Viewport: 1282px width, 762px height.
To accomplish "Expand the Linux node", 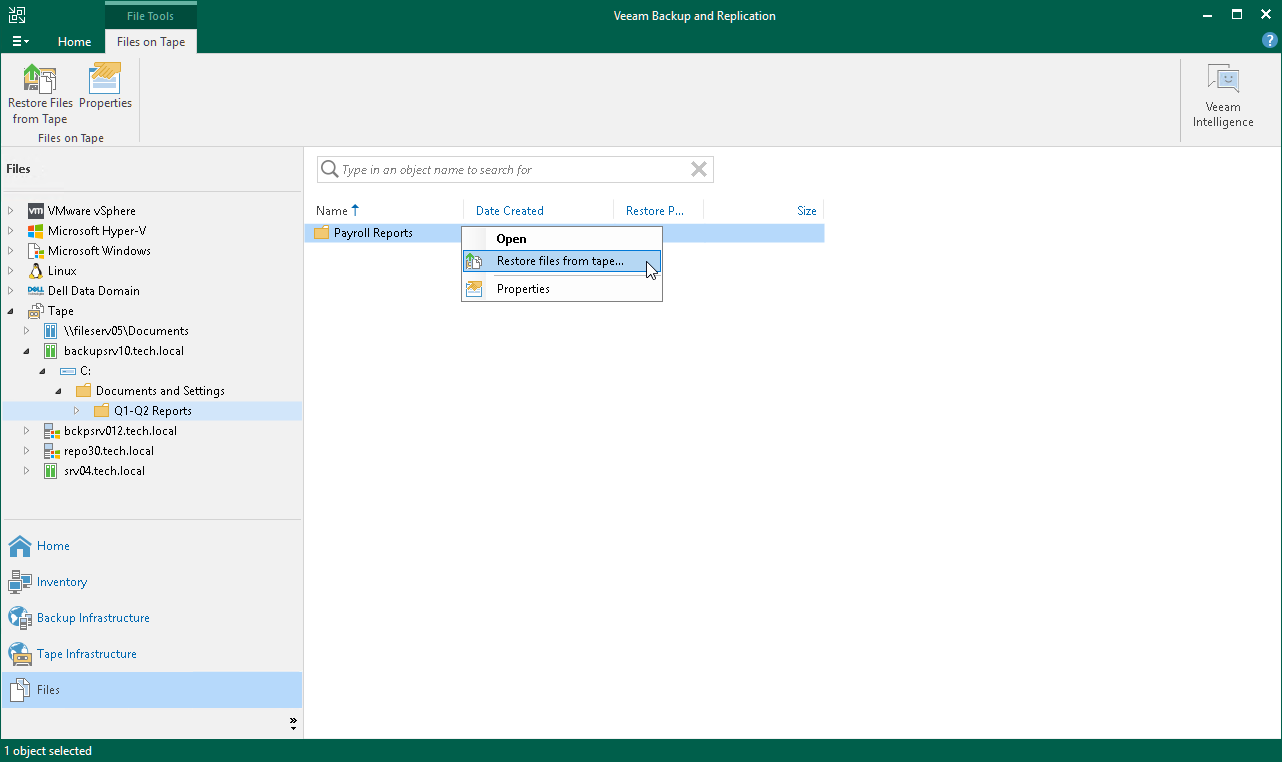I will (x=11, y=271).
